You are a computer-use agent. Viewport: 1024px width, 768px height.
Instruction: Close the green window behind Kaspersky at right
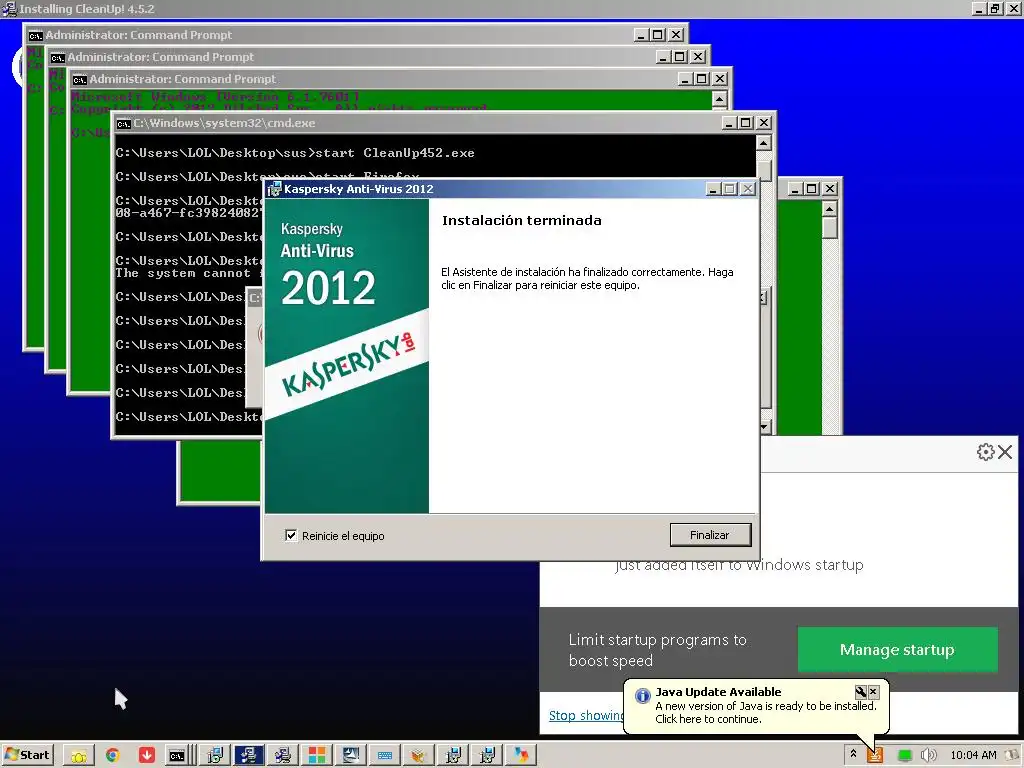[829, 189]
